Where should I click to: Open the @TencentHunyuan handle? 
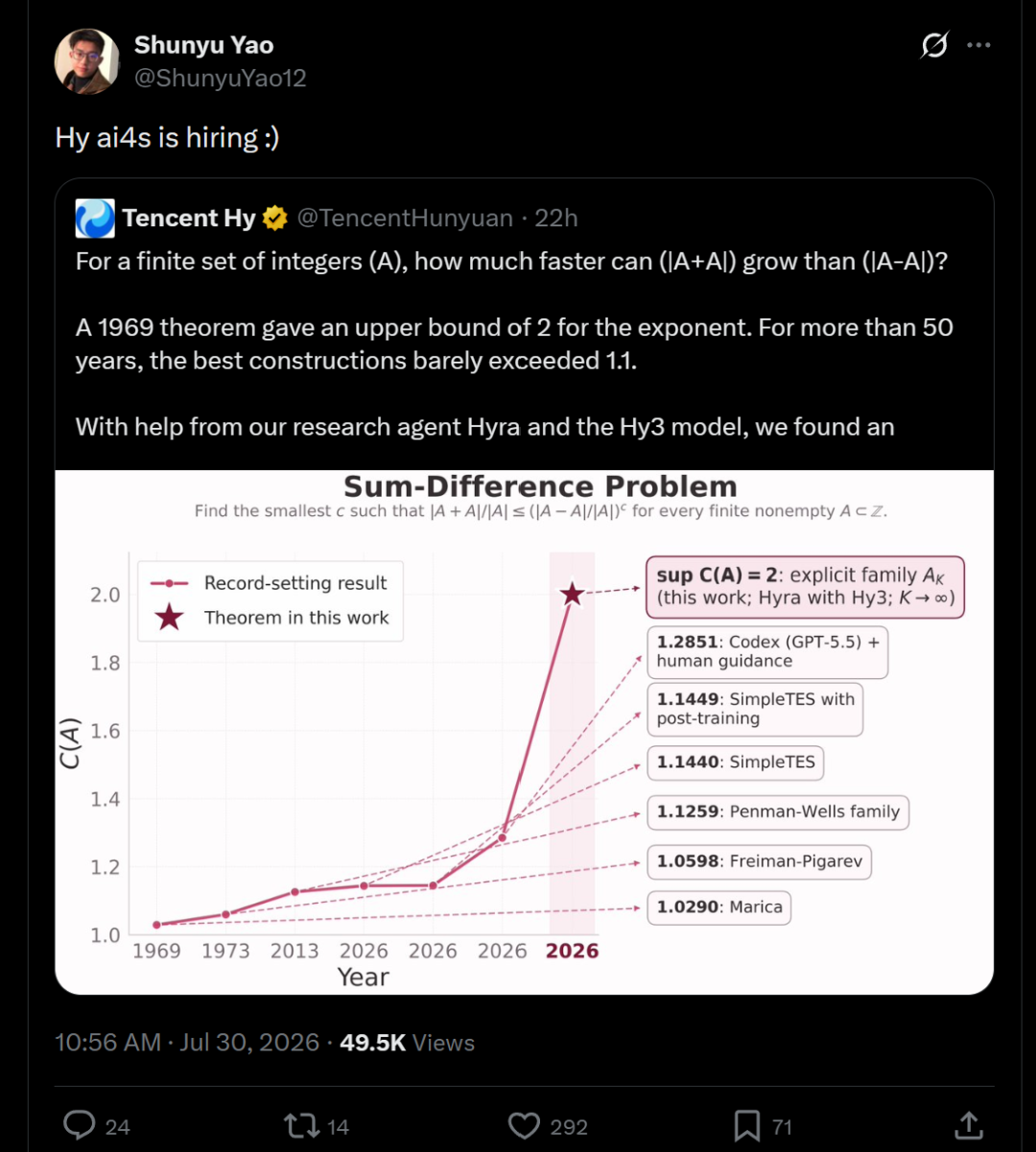click(x=405, y=219)
